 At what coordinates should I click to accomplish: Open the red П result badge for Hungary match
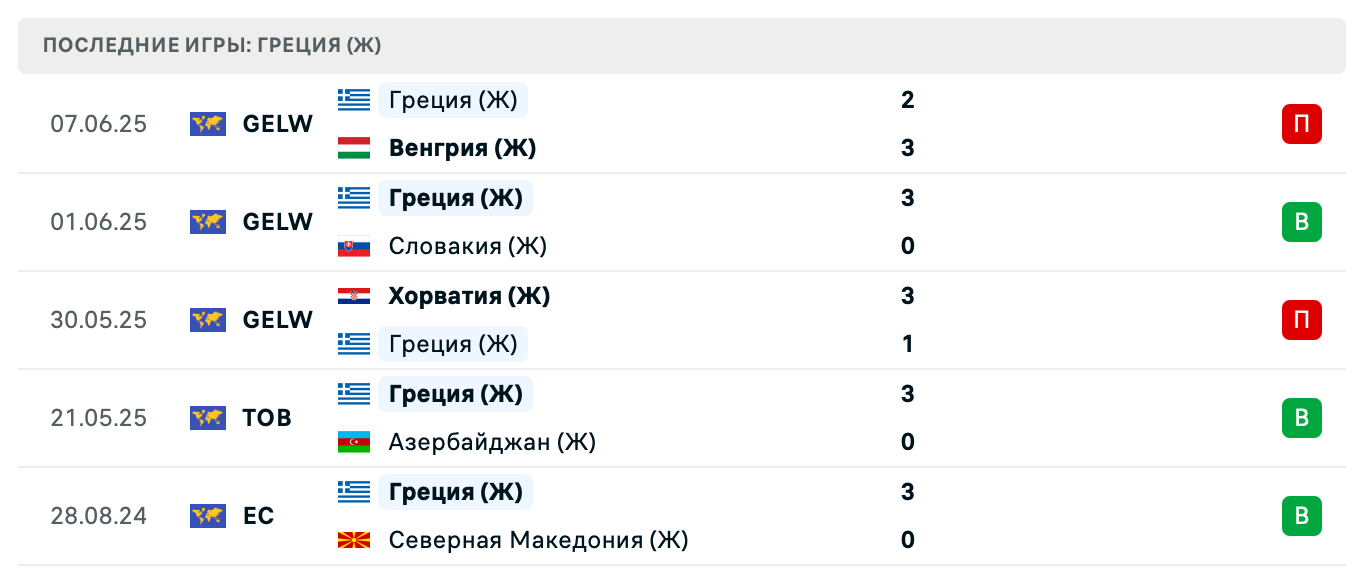tap(1301, 124)
